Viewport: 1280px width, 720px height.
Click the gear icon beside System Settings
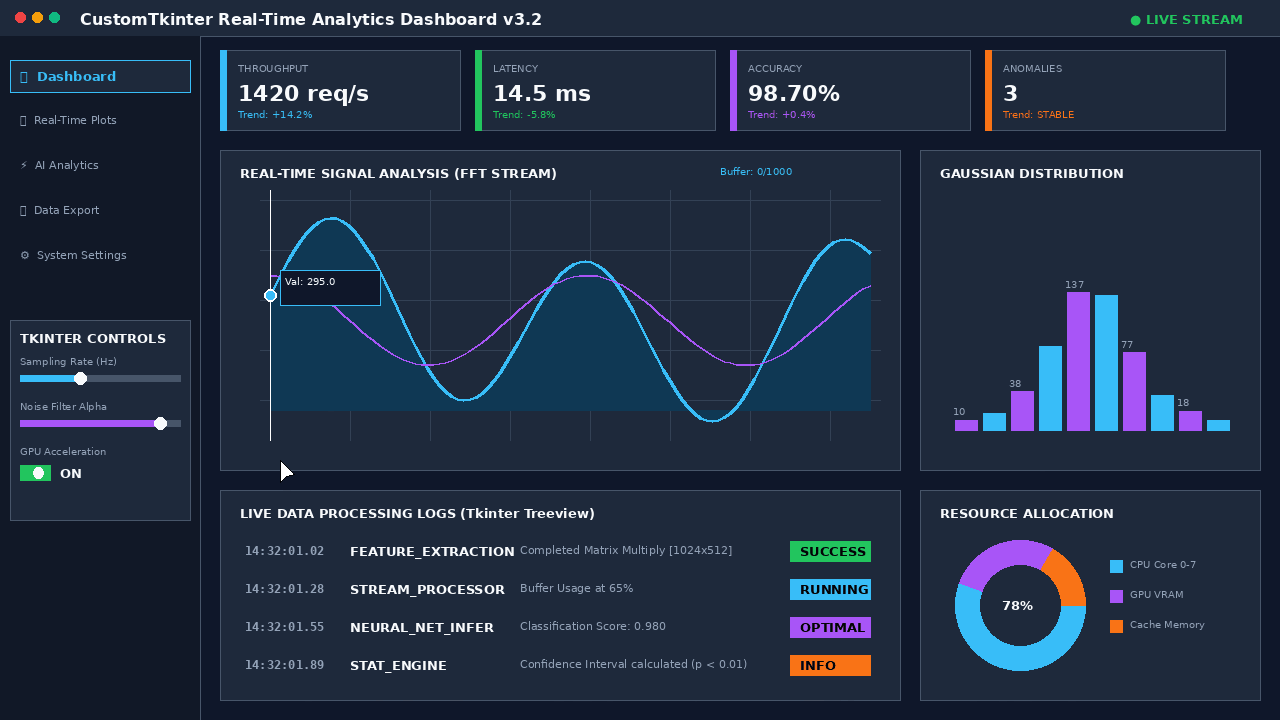[x=24, y=256]
